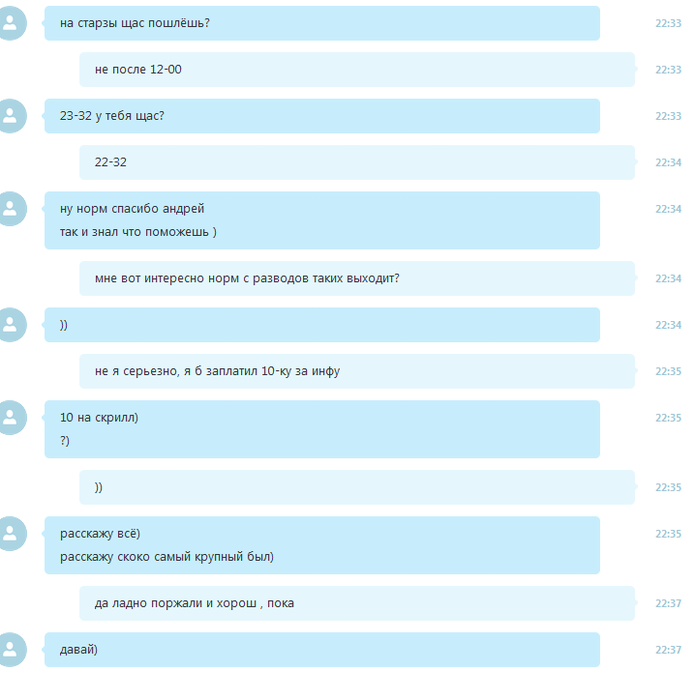Image resolution: width=696 pixels, height=700 pixels.
Task: Click message 'да ладно поржали и хорош'
Action: pyautogui.click(x=357, y=604)
